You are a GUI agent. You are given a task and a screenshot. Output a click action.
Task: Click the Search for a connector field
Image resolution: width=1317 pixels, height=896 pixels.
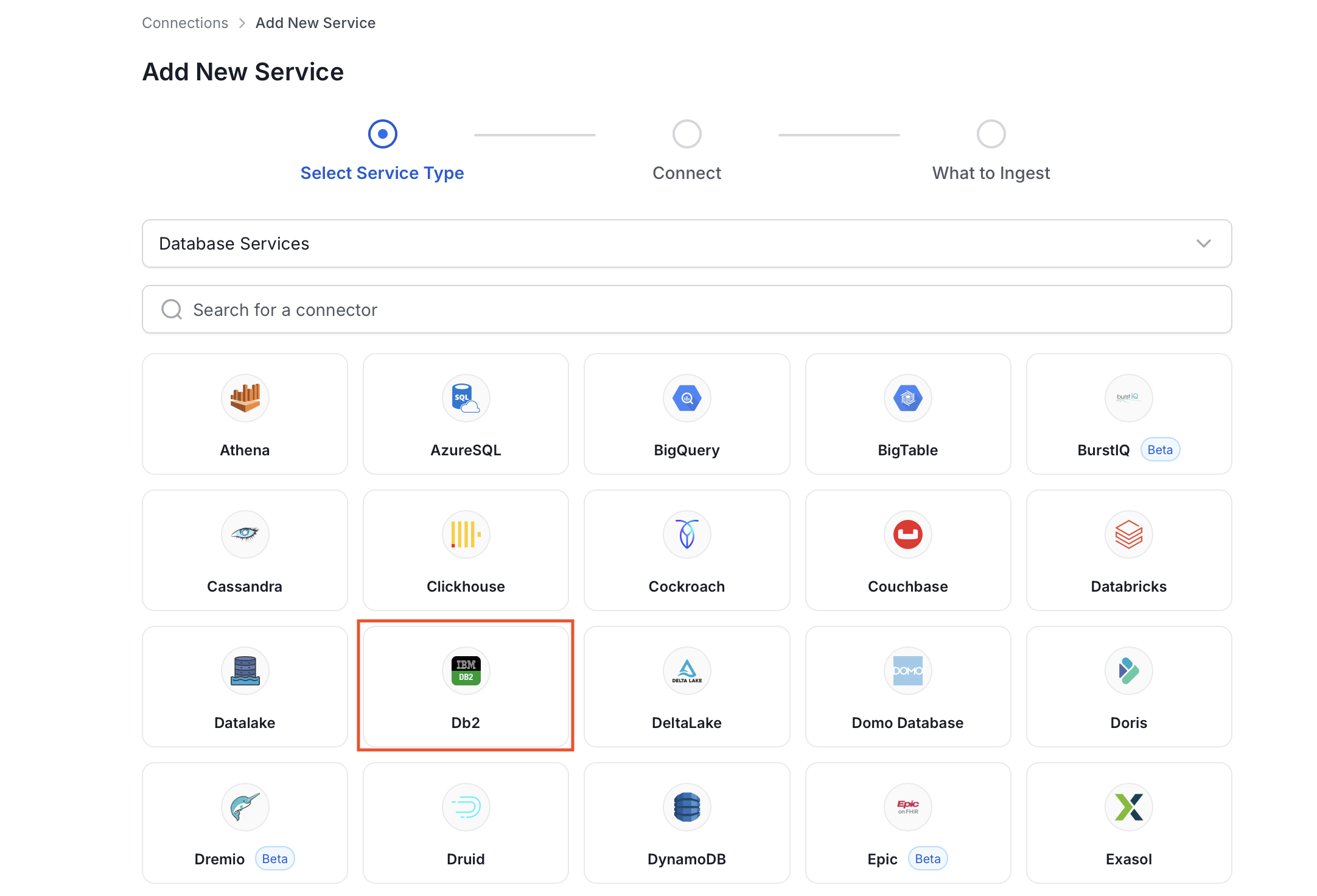point(686,309)
